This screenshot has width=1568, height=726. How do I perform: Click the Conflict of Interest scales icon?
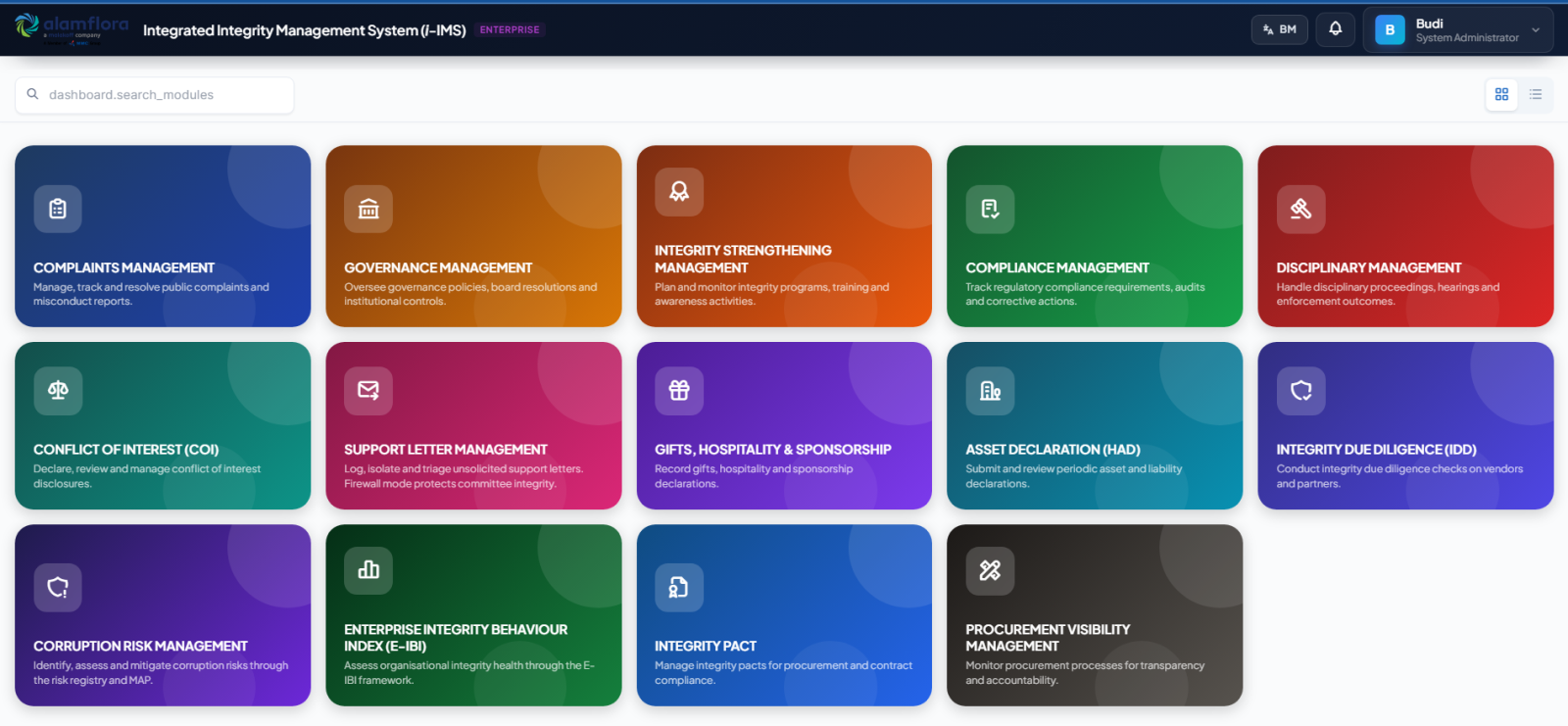(58, 391)
